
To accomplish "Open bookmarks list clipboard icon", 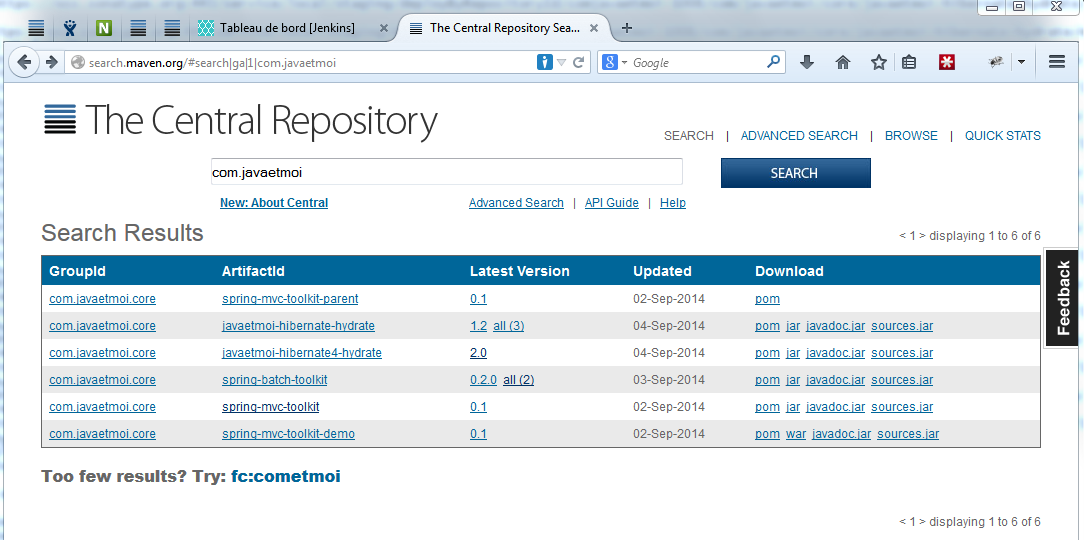I will click(x=909, y=62).
